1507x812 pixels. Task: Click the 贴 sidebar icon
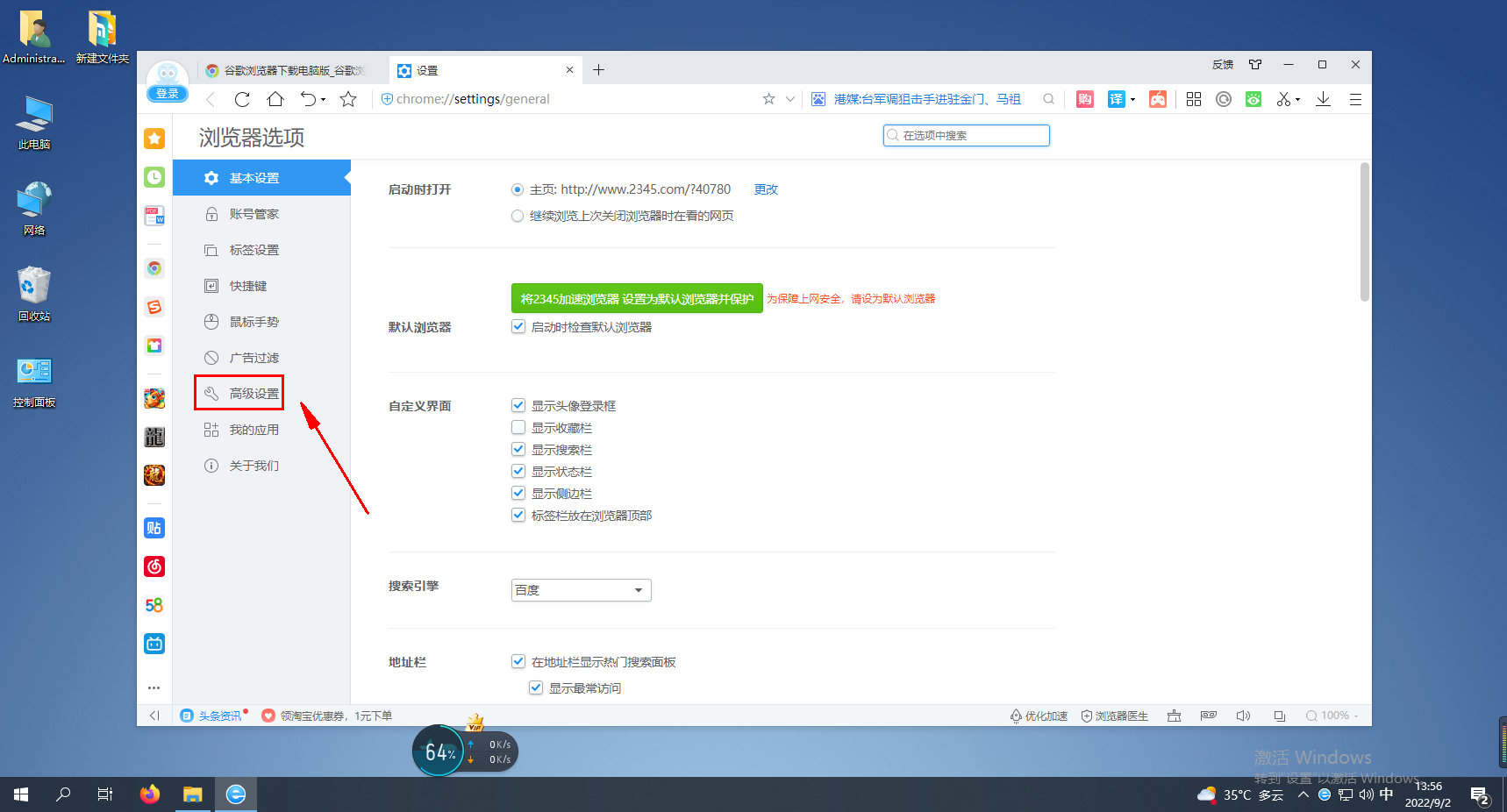[154, 528]
